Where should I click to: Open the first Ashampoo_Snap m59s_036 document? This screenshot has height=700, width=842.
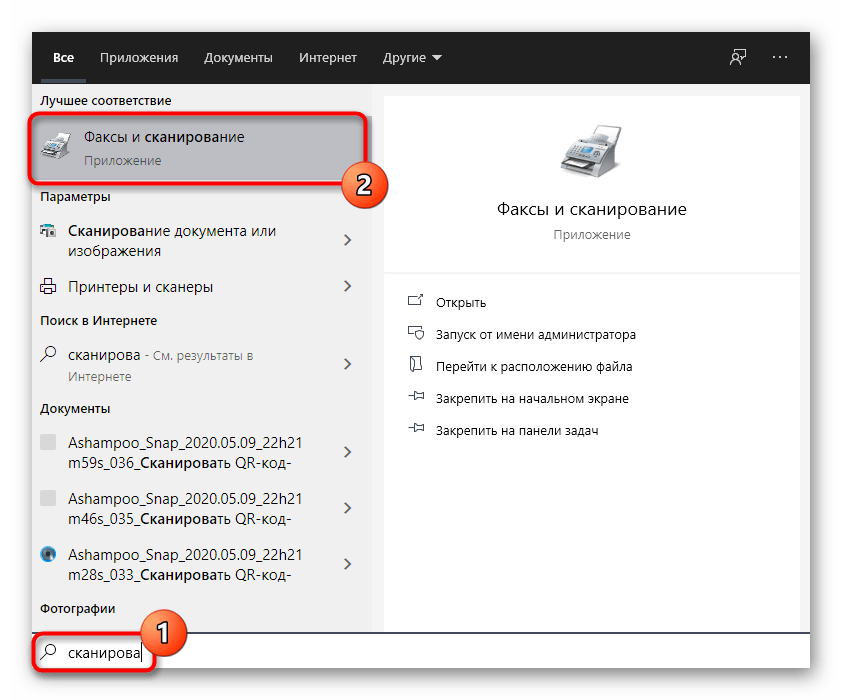click(185, 452)
